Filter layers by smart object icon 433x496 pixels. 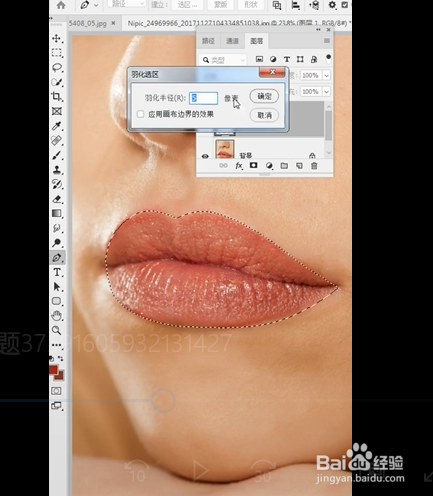314,59
